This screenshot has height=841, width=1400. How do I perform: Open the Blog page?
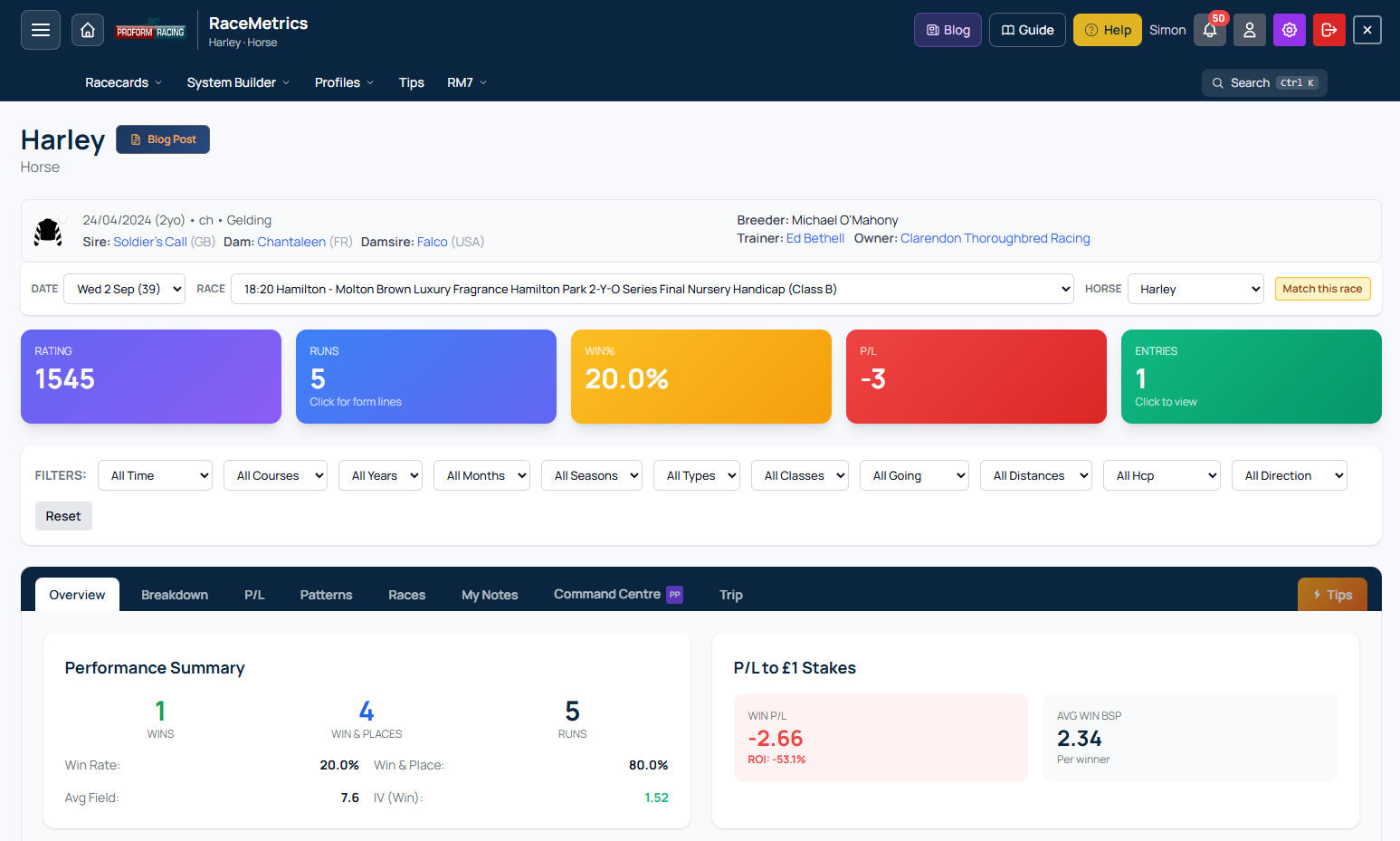(948, 30)
